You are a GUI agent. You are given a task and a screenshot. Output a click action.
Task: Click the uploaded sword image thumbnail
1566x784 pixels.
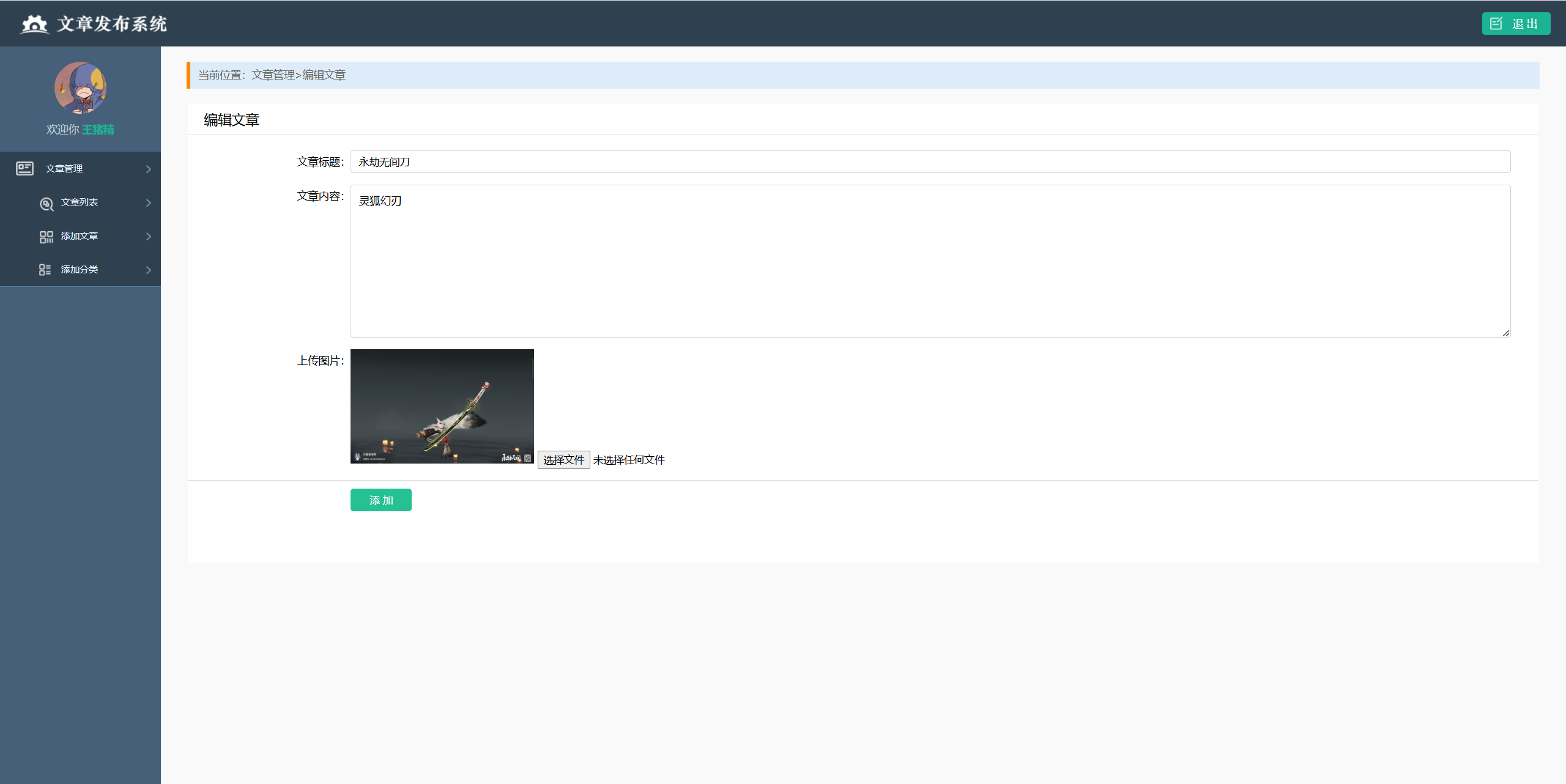(442, 406)
